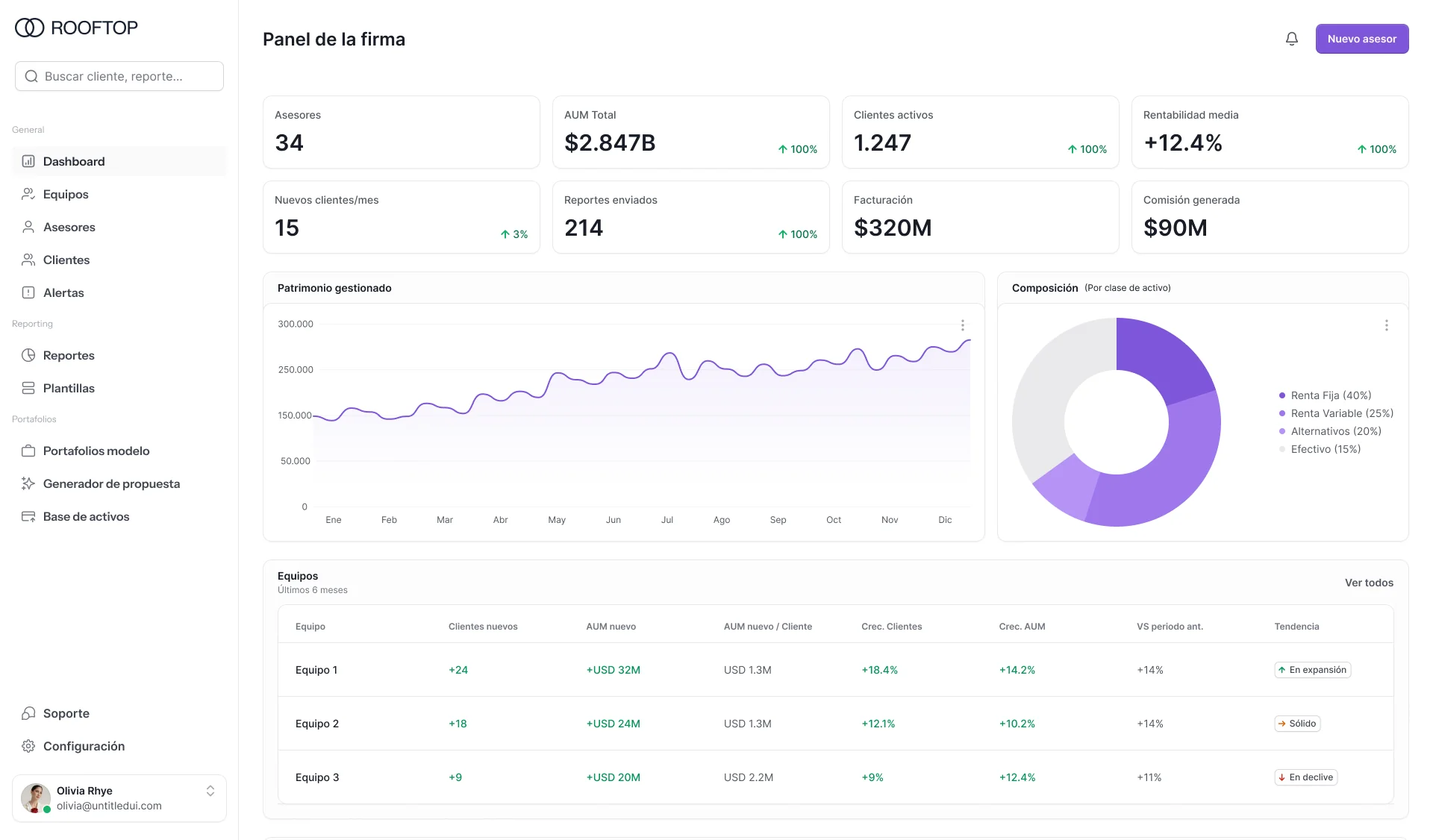Open the Dashboard menu item
1433x840 pixels.
tap(119, 161)
